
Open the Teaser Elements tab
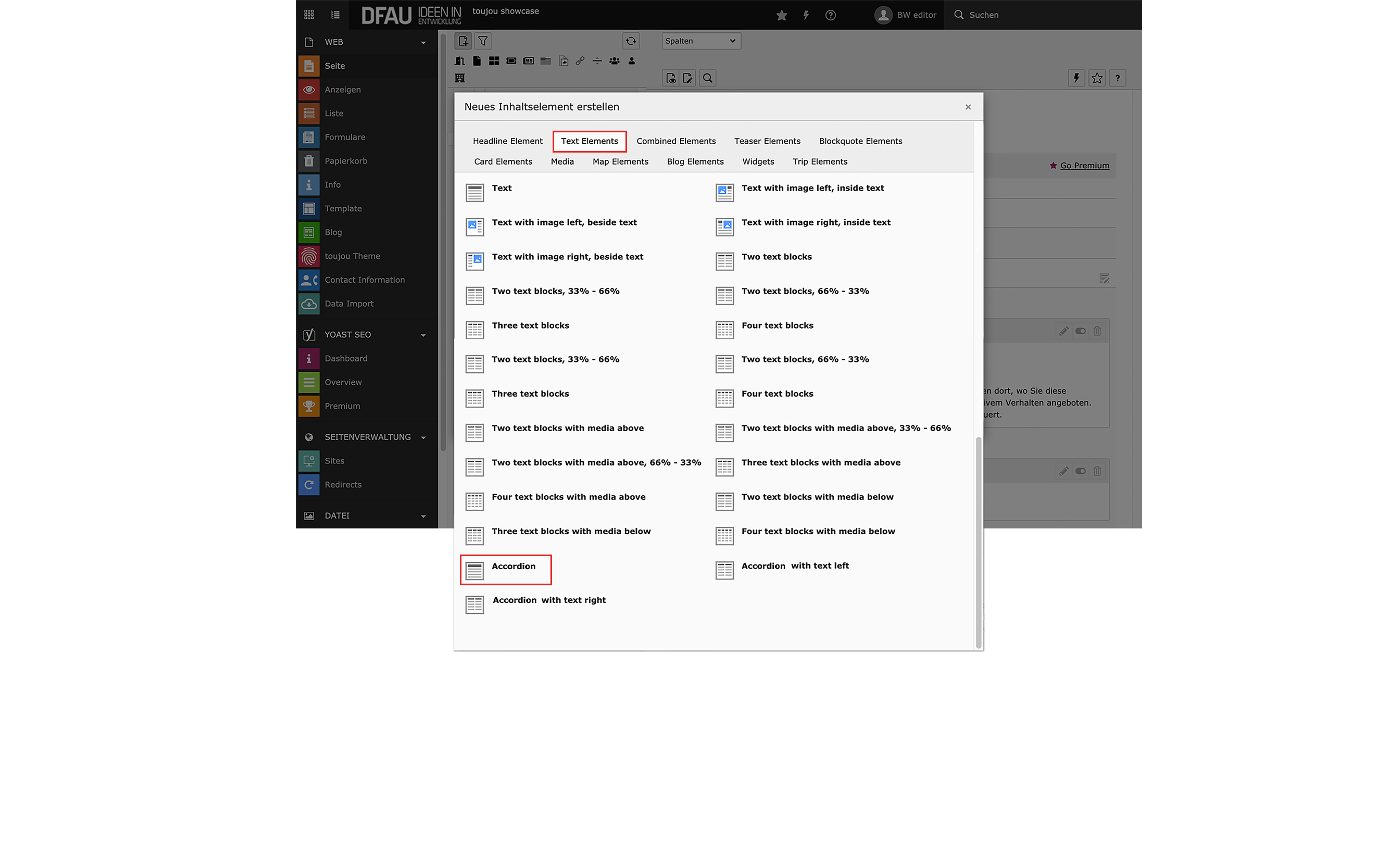coord(767,141)
